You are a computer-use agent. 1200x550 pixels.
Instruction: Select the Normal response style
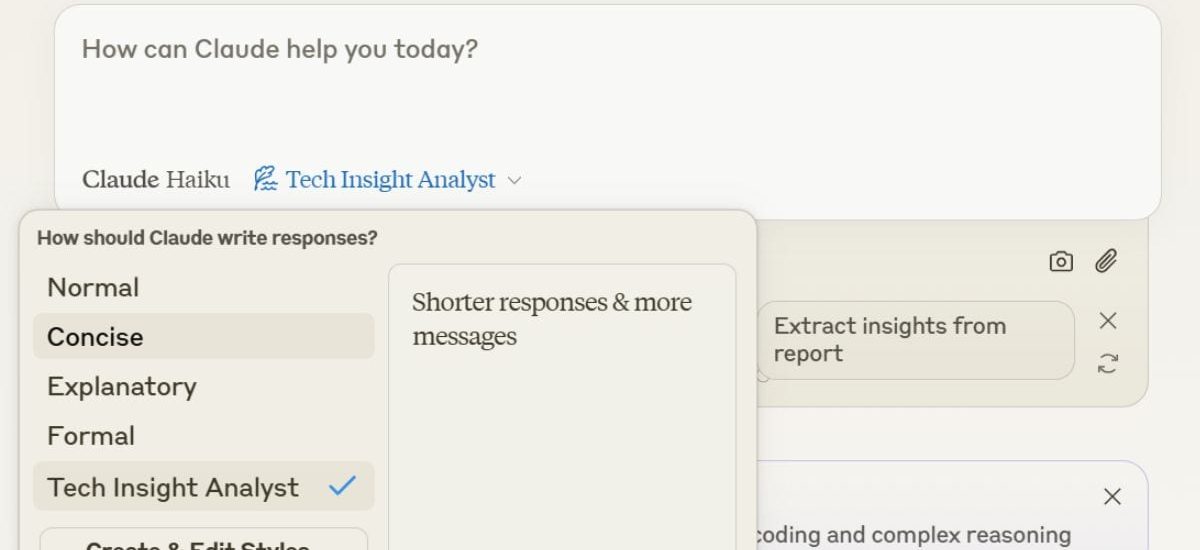(x=94, y=287)
